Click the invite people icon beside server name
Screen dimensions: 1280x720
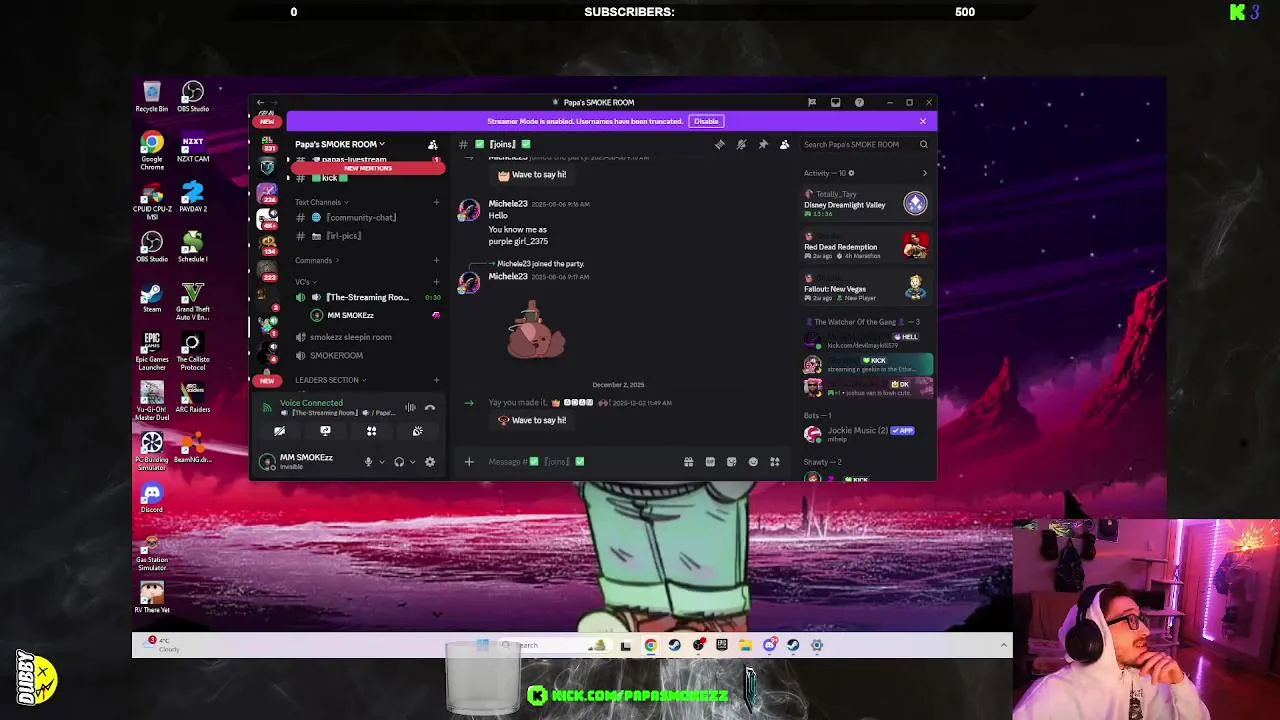432,144
